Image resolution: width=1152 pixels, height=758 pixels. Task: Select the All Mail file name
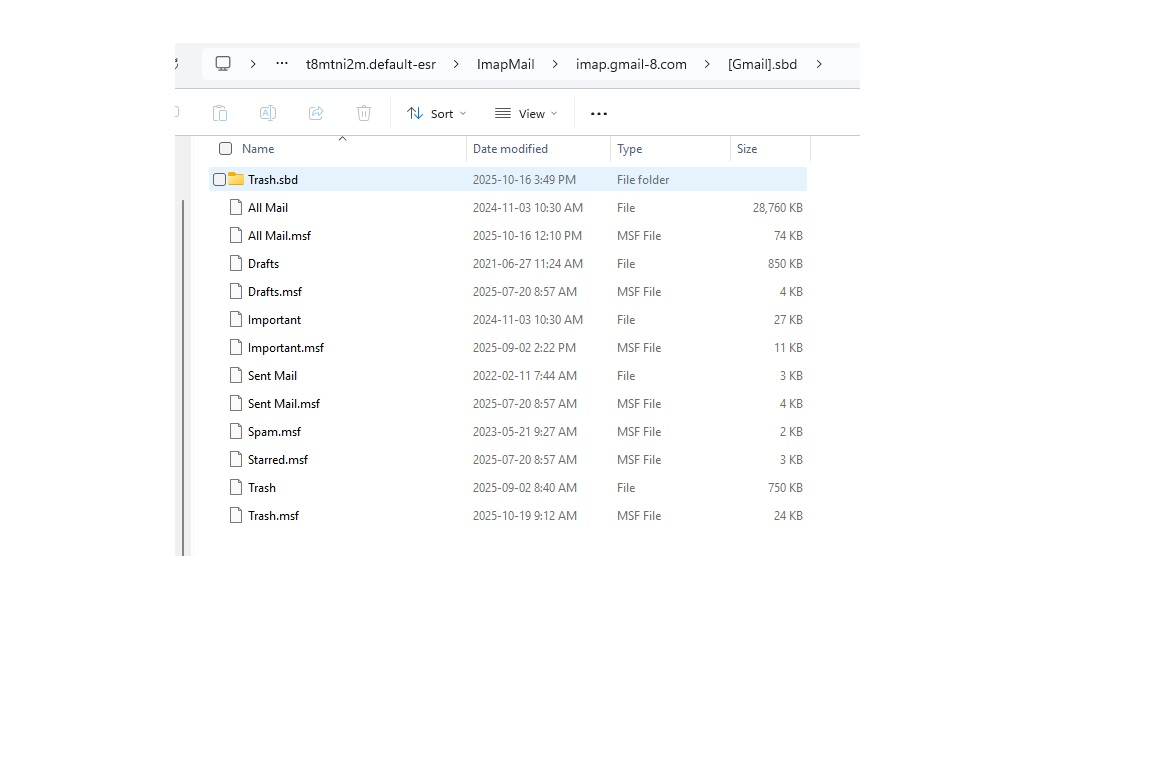(267, 207)
